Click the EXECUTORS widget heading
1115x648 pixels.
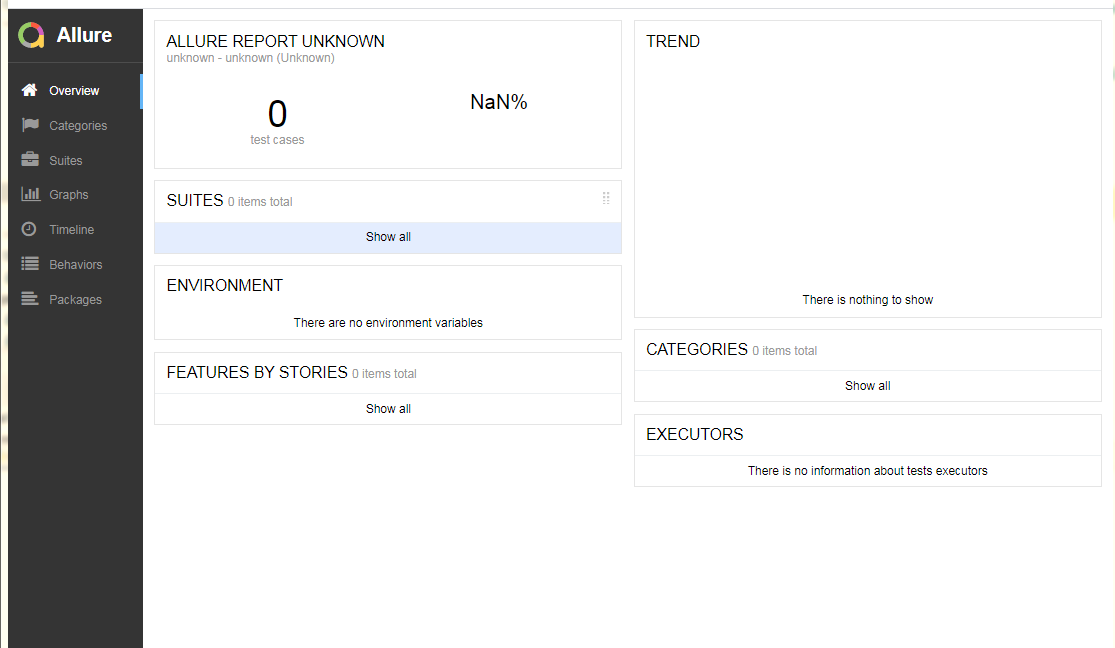[695, 434]
